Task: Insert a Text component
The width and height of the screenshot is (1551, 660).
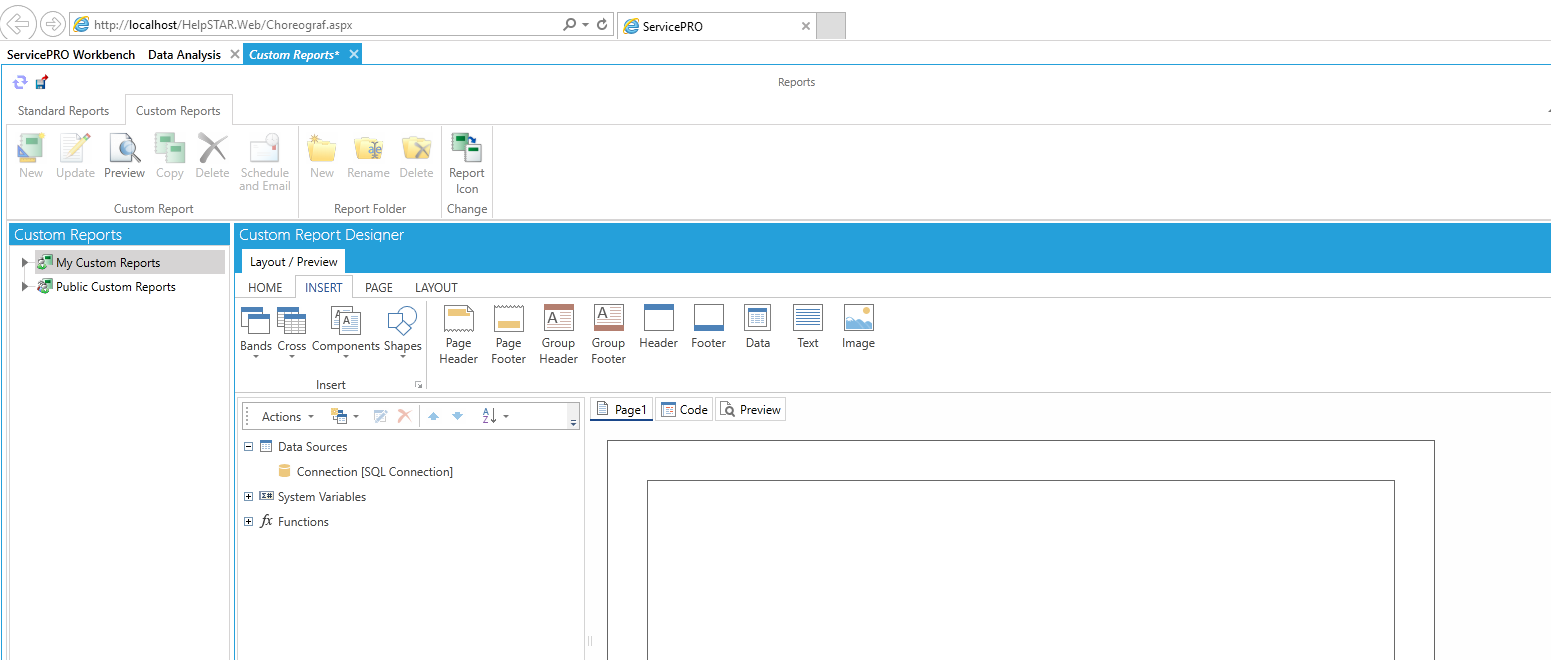Action: point(808,328)
